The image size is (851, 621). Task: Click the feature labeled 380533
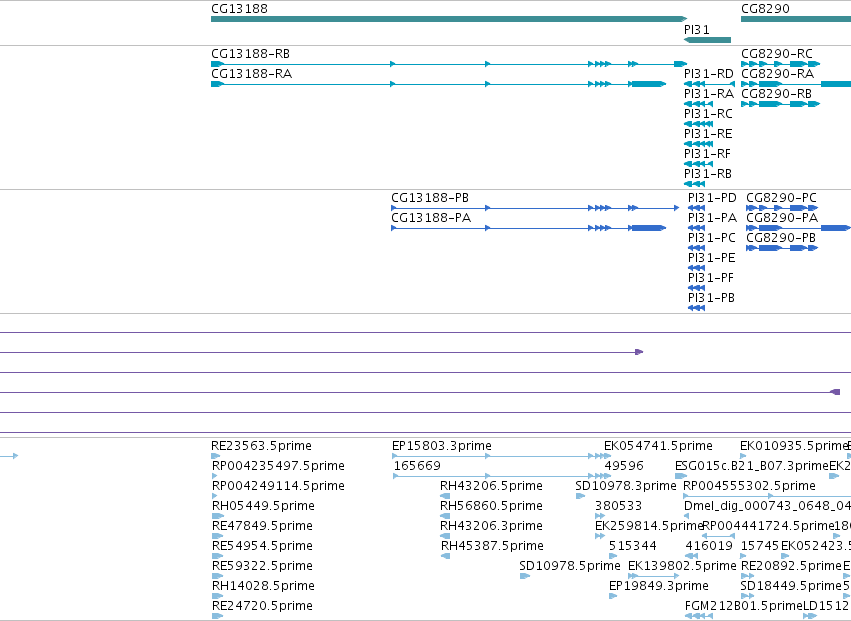coord(618,506)
